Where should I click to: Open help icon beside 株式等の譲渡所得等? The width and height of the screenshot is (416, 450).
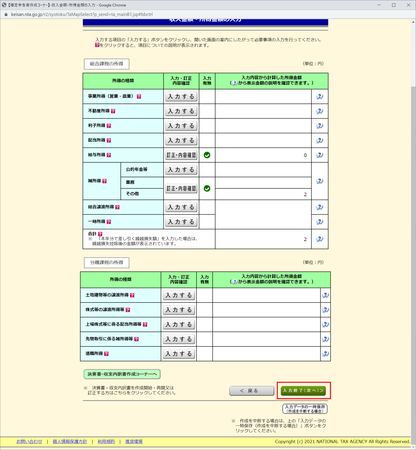pyautogui.click(x=128, y=310)
